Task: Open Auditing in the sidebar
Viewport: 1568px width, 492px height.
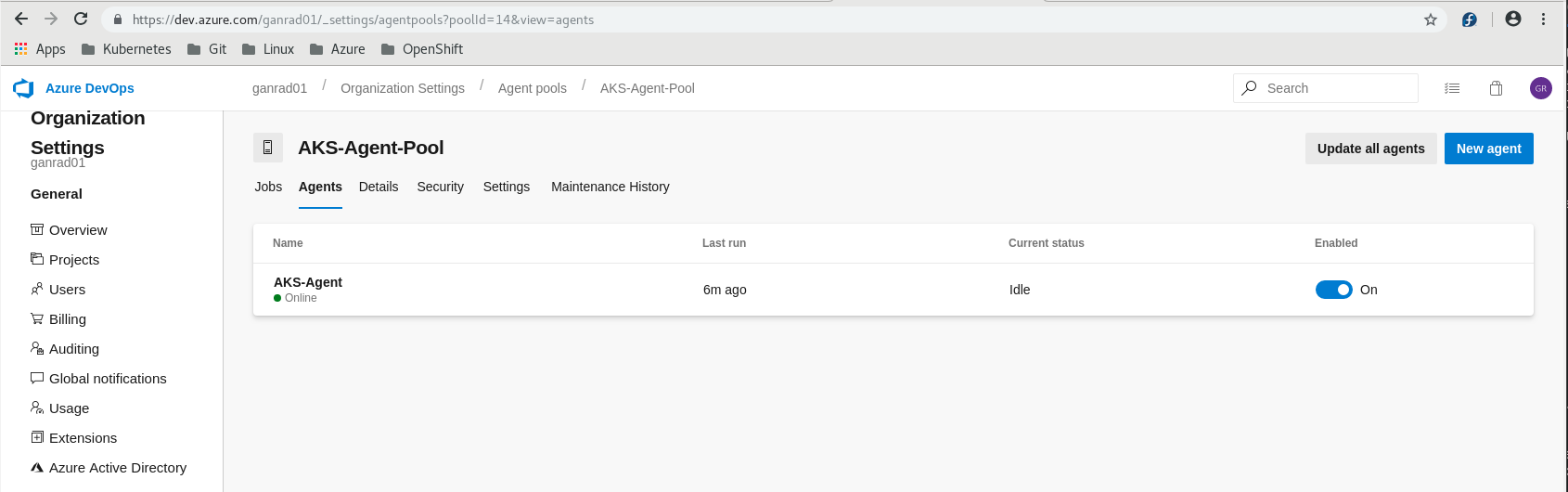Action: click(x=65, y=349)
